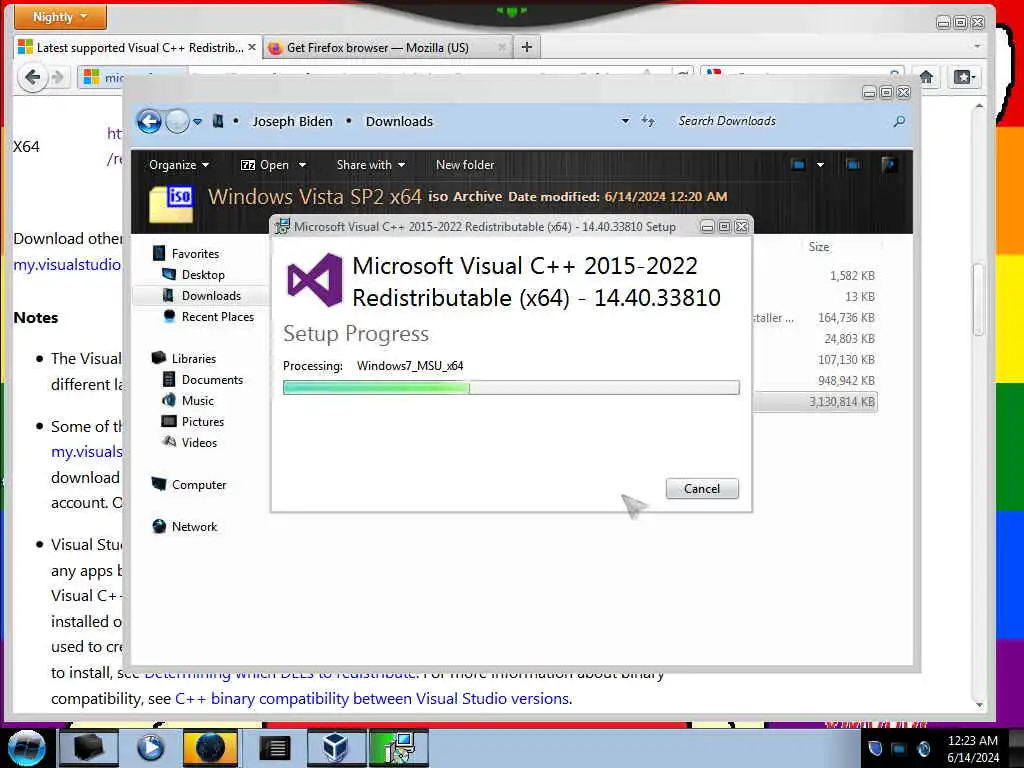Select Desktop in navigation pane
1024x768 pixels.
point(203,275)
